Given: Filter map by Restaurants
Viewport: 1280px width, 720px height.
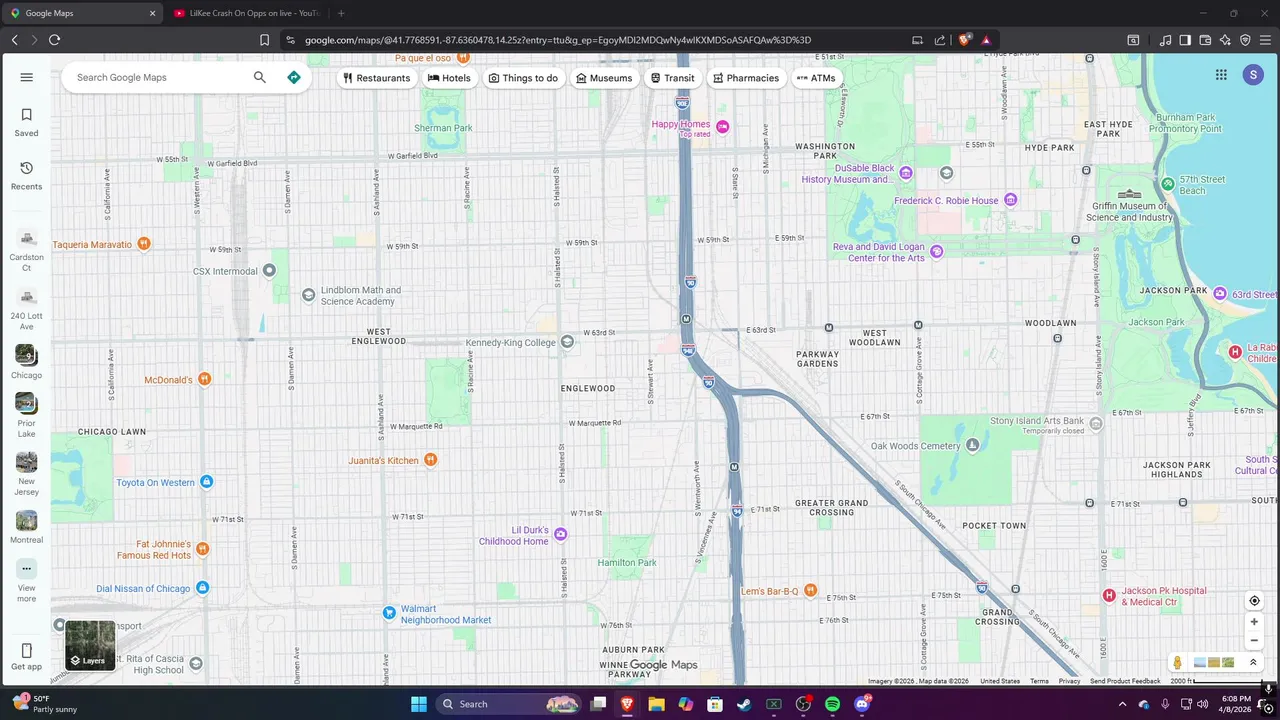Looking at the screenshot, I should click(x=377, y=78).
